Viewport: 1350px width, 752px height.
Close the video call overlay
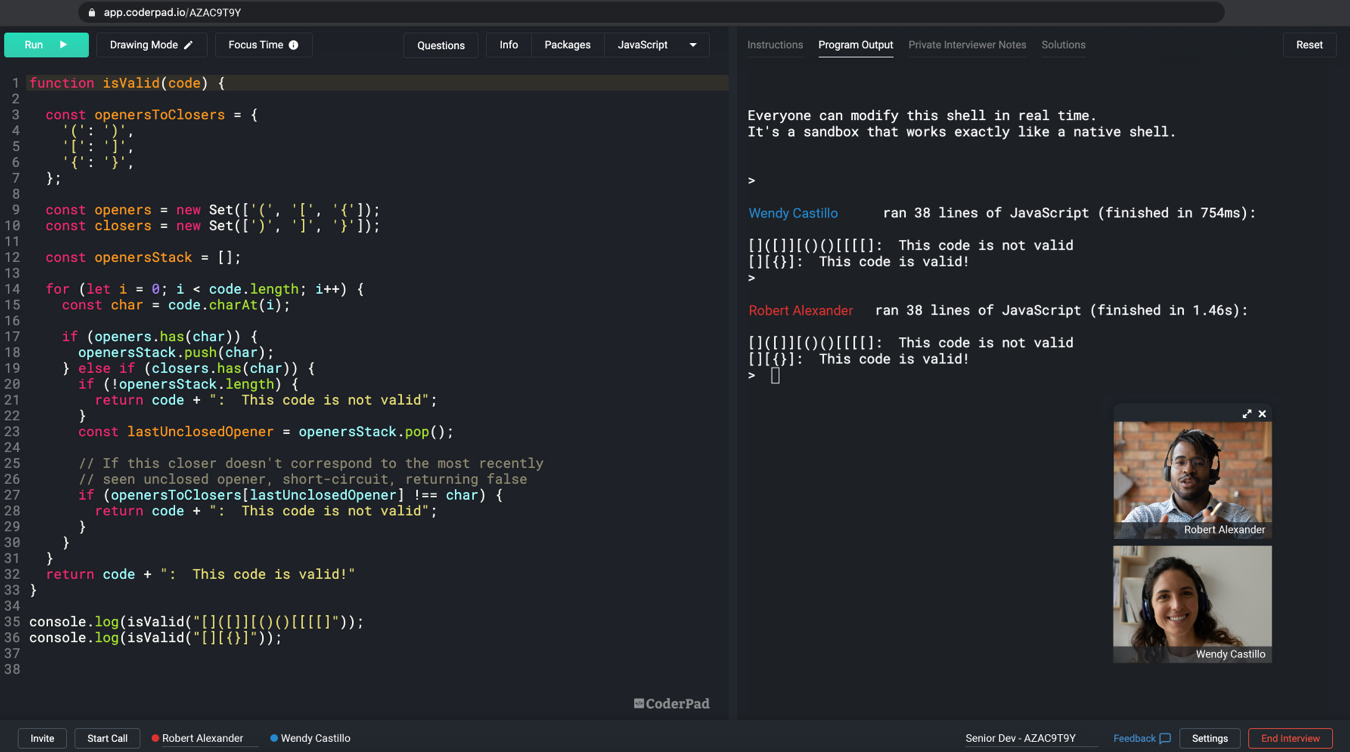pos(1262,413)
